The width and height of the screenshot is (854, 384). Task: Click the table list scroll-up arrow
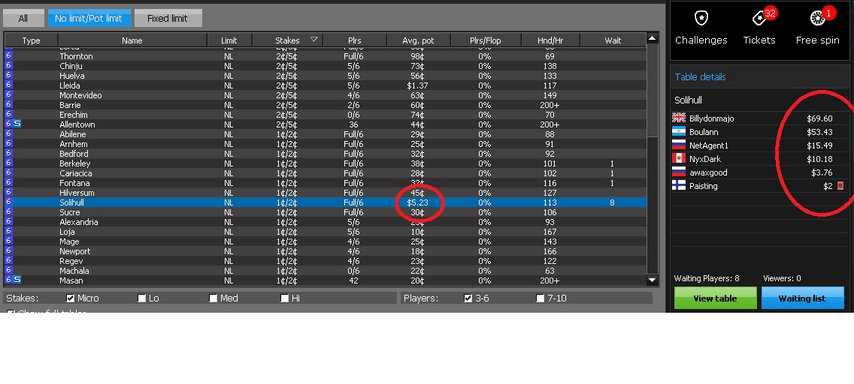(x=652, y=39)
